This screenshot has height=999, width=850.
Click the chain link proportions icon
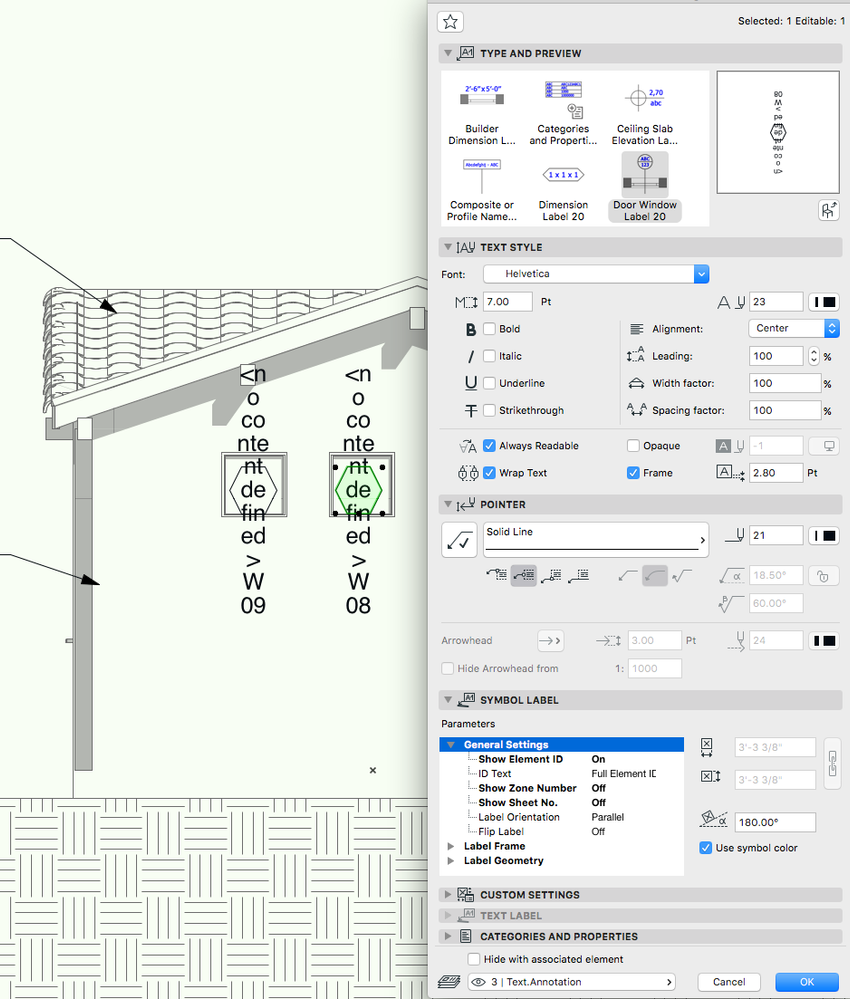coord(832,763)
